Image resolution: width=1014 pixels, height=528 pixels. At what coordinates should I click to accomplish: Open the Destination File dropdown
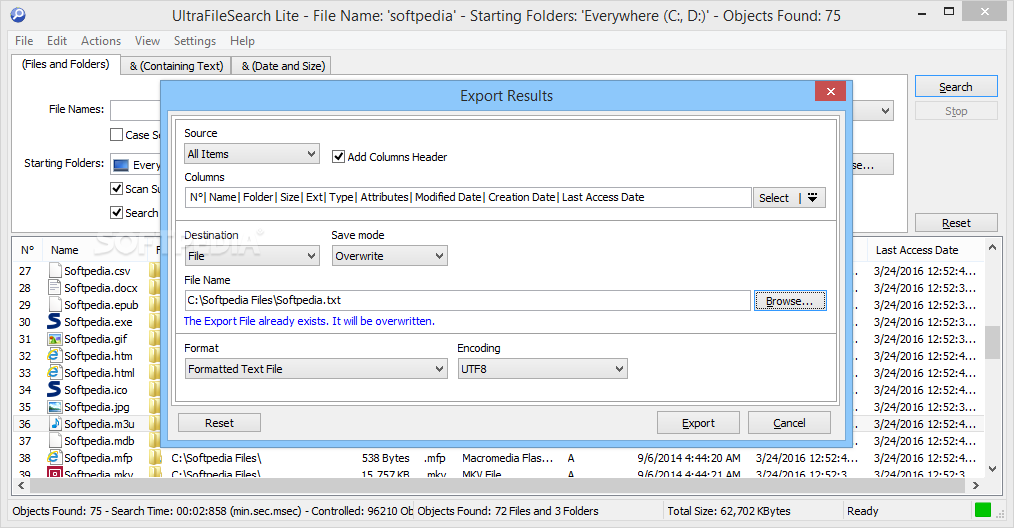pos(252,256)
